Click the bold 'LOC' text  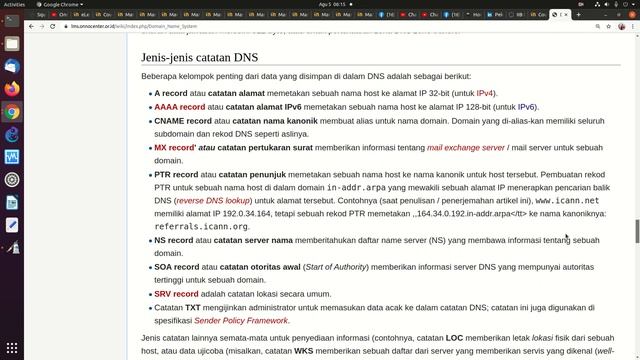(x=454, y=338)
